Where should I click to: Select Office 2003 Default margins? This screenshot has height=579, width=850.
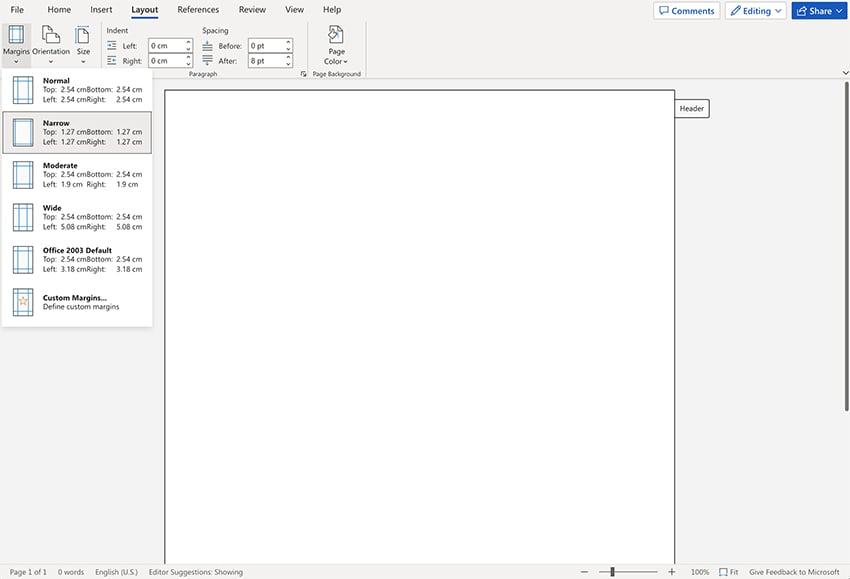(x=77, y=259)
